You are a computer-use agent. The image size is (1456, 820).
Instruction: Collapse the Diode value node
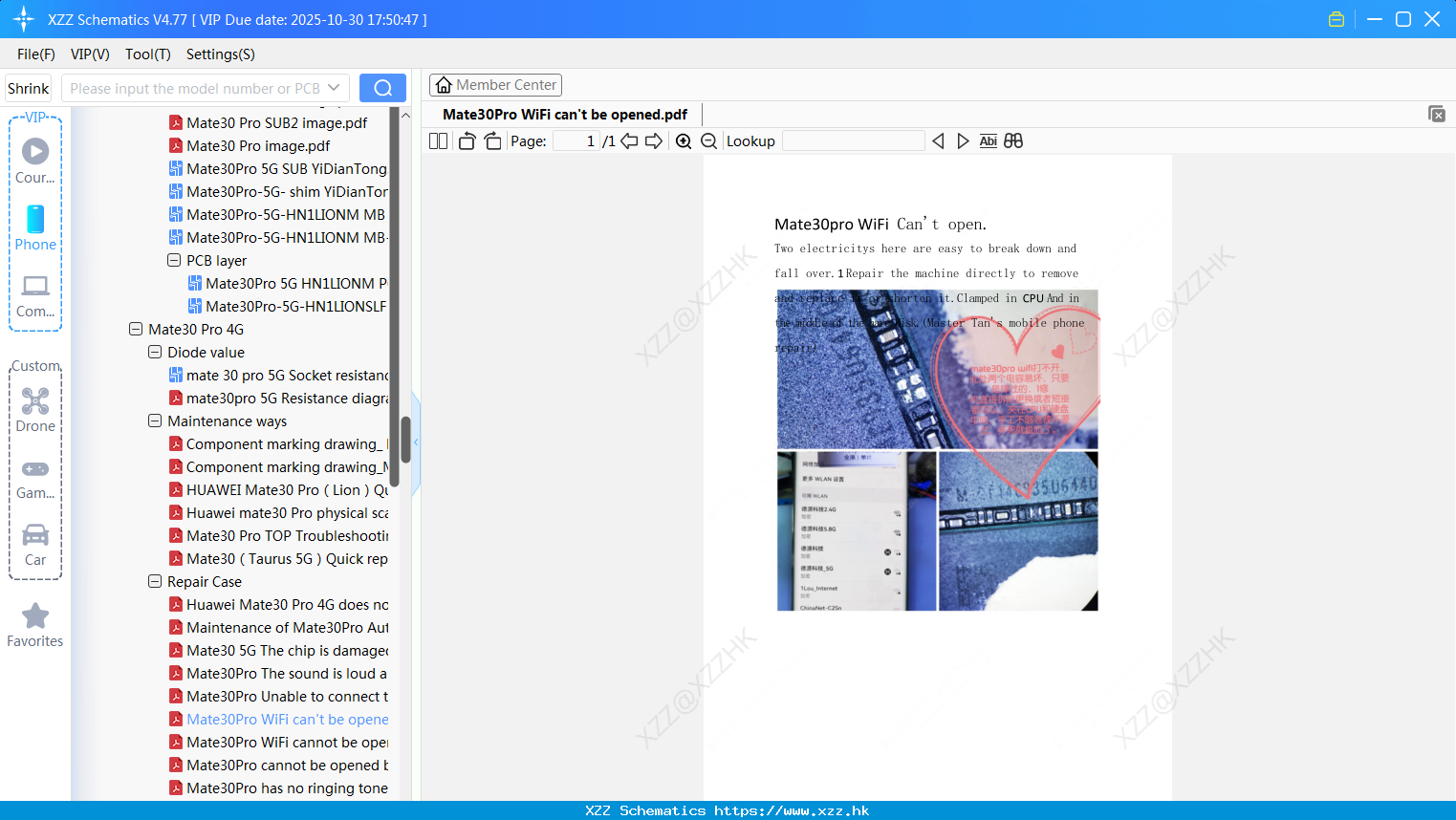(x=155, y=352)
